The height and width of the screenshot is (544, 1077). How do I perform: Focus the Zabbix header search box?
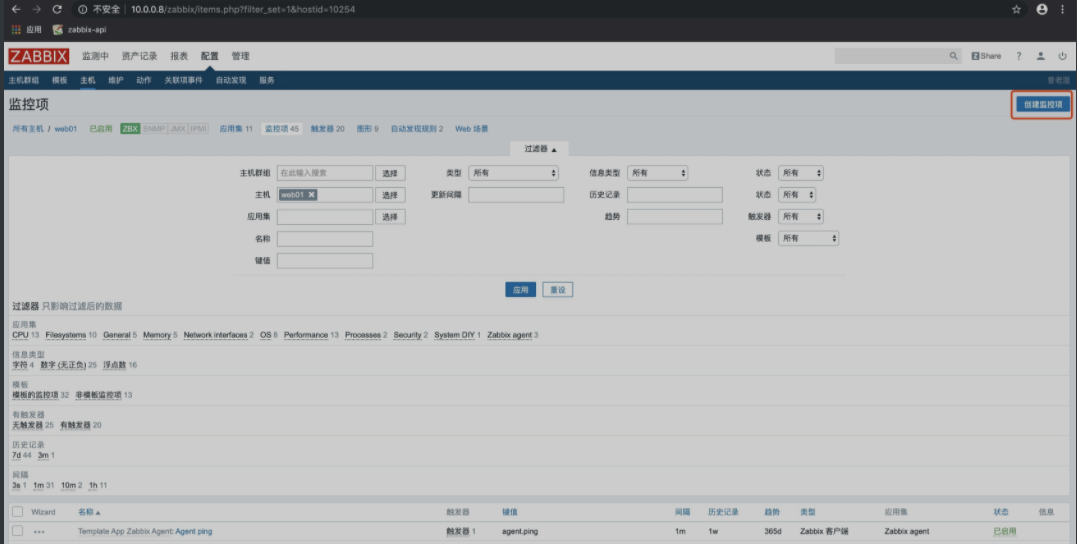pos(890,56)
